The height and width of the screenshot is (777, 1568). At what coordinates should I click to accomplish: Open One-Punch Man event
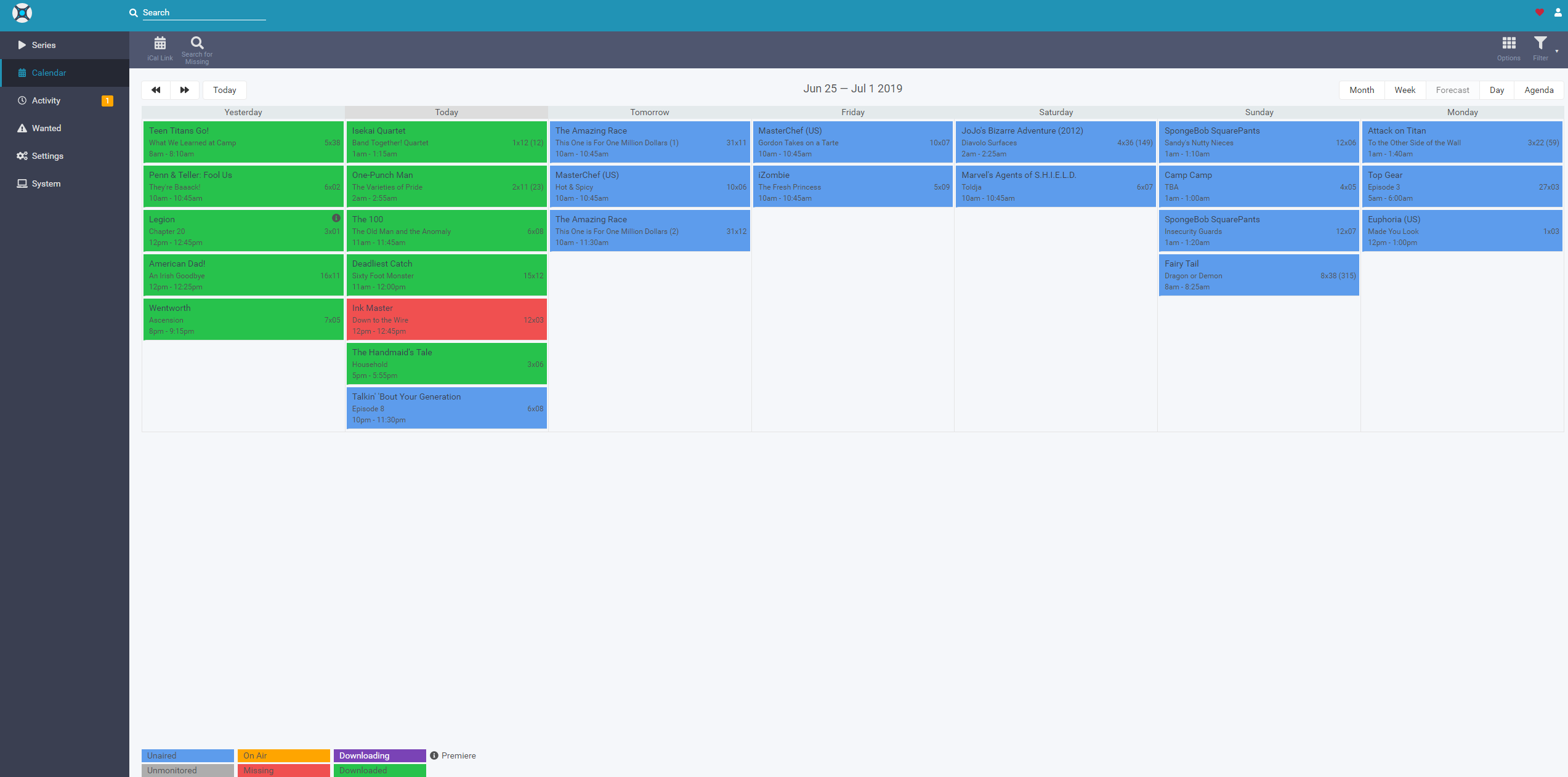point(447,187)
